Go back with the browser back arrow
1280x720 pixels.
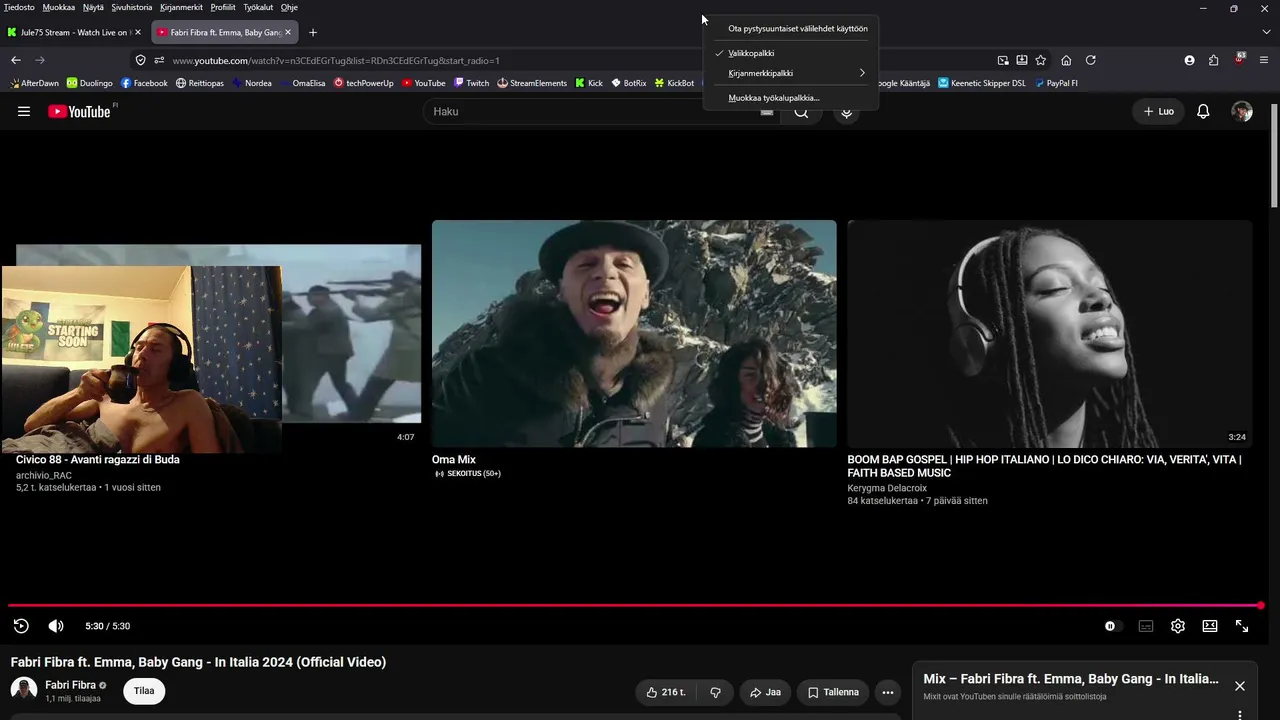(x=16, y=60)
